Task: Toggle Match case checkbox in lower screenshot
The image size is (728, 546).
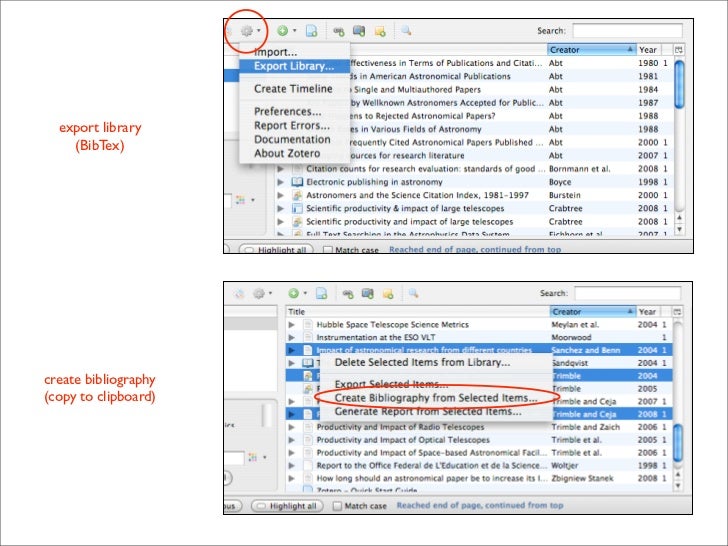Action: coord(338,506)
